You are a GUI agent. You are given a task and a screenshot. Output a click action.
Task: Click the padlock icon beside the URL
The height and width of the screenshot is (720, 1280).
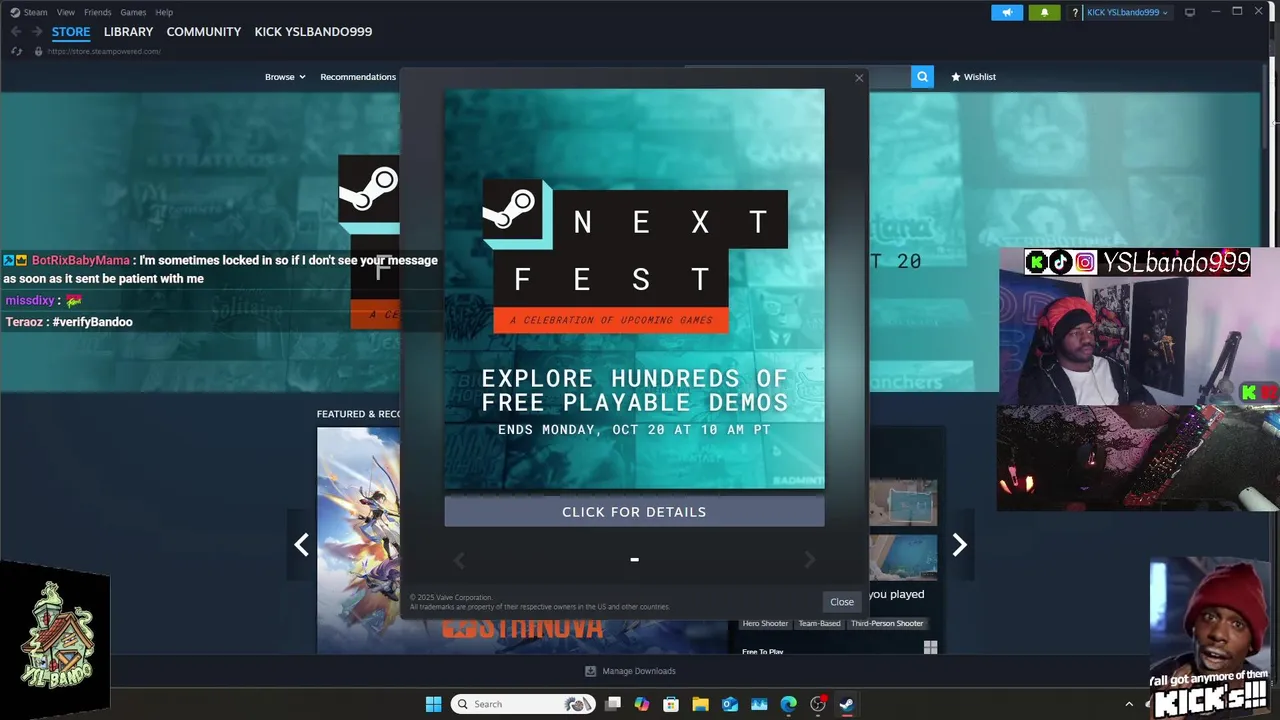point(38,51)
